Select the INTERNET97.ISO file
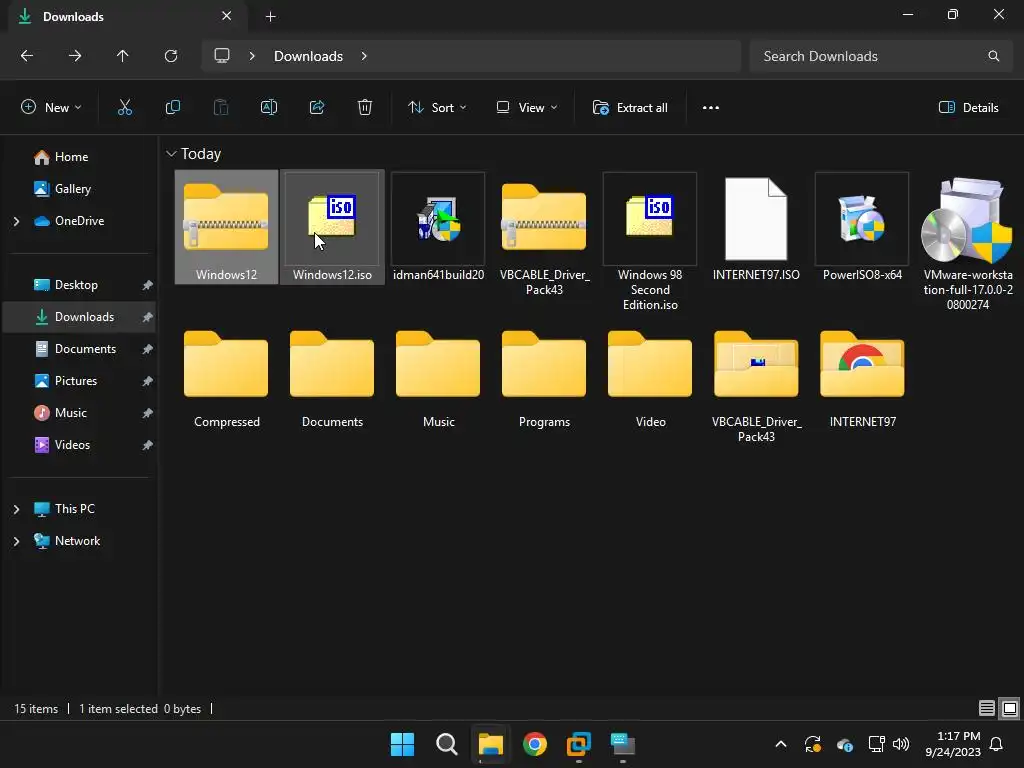This screenshot has height=768, width=1024. [756, 227]
